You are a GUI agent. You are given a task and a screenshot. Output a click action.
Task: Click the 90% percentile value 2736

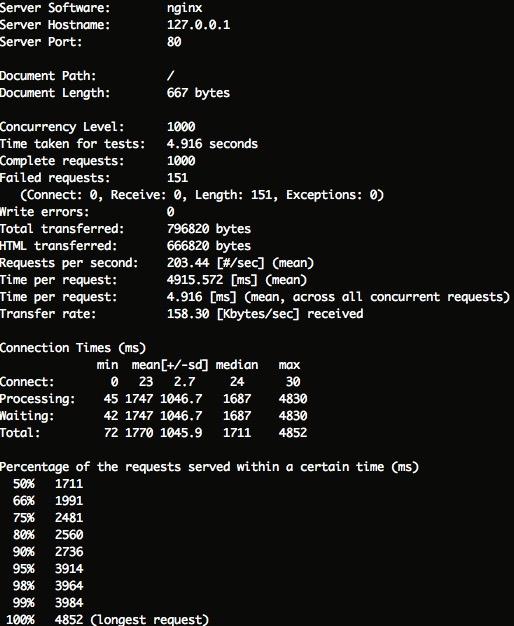pyautogui.click(x=69, y=552)
